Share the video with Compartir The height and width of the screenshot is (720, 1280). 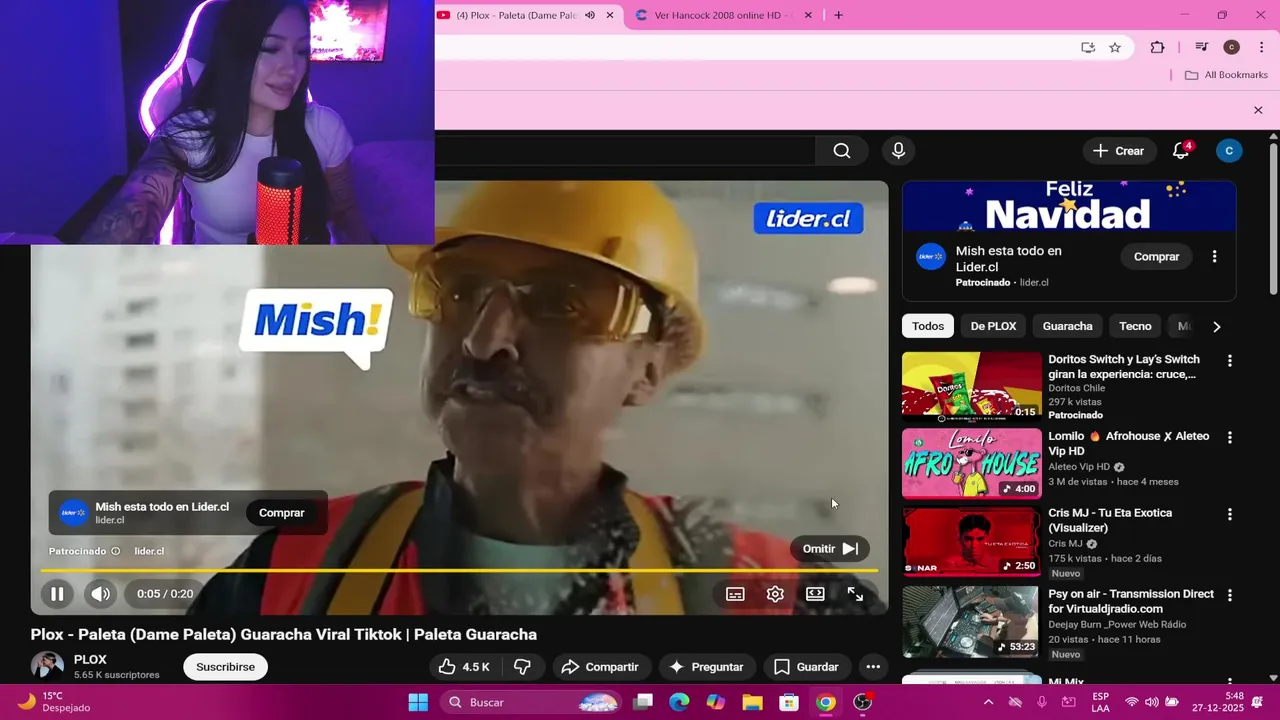pos(601,667)
